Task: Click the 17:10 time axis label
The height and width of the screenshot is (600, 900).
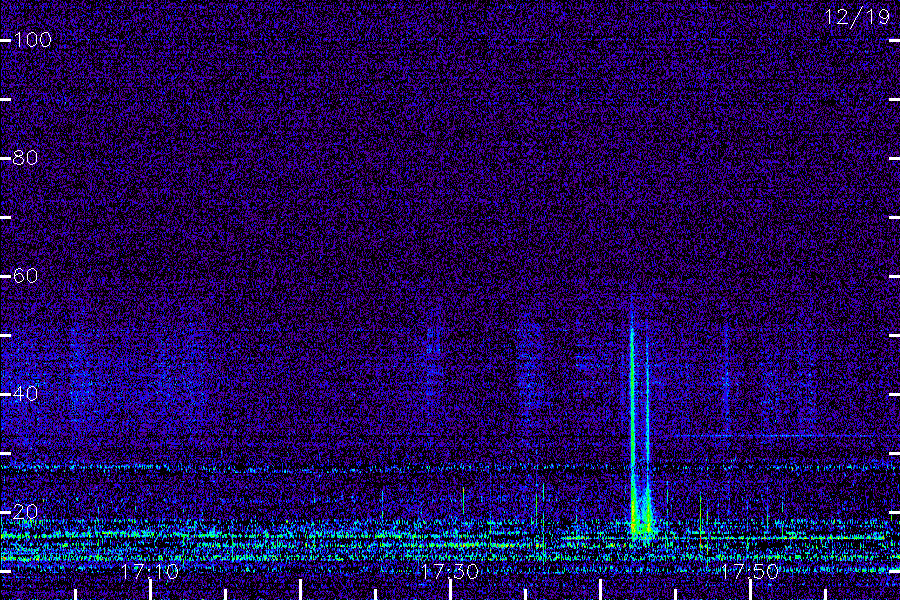Action: pos(150,571)
